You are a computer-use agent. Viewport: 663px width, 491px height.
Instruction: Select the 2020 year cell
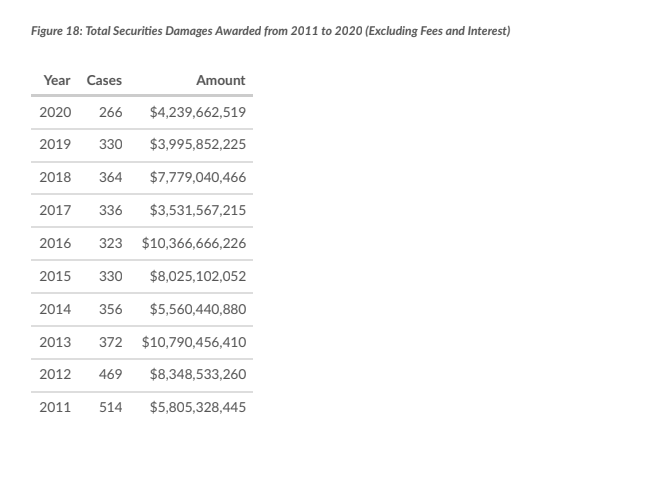pos(55,113)
